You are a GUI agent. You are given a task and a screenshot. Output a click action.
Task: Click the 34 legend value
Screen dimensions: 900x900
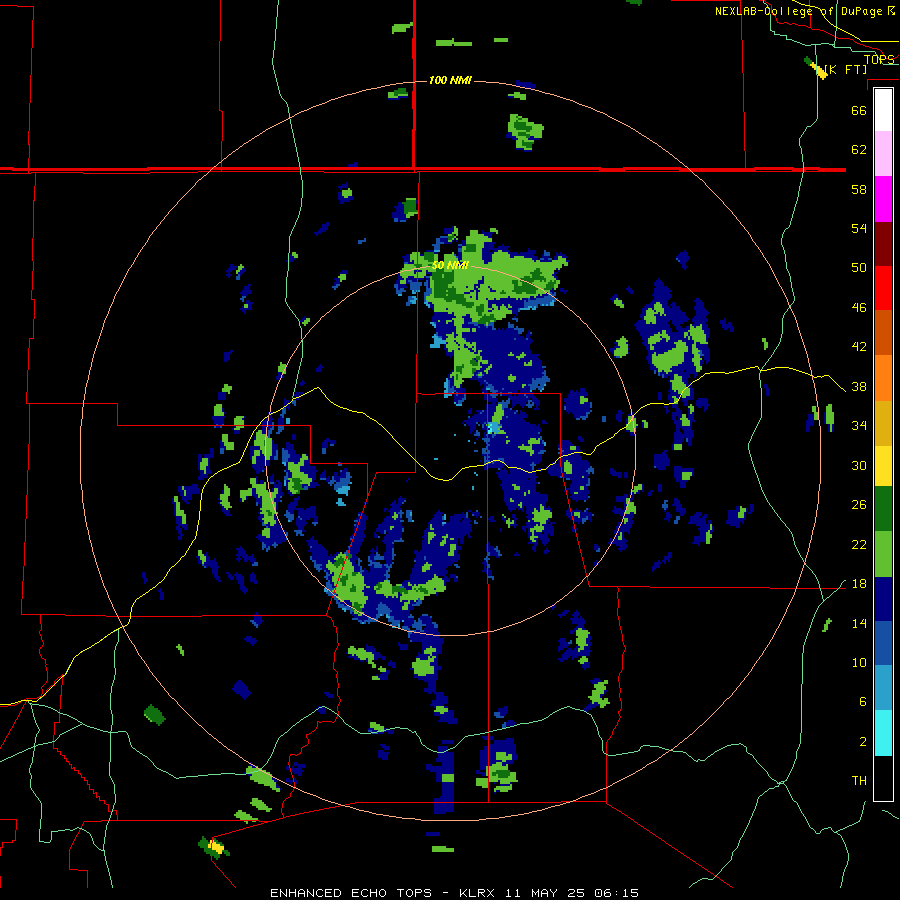click(859, 426)
